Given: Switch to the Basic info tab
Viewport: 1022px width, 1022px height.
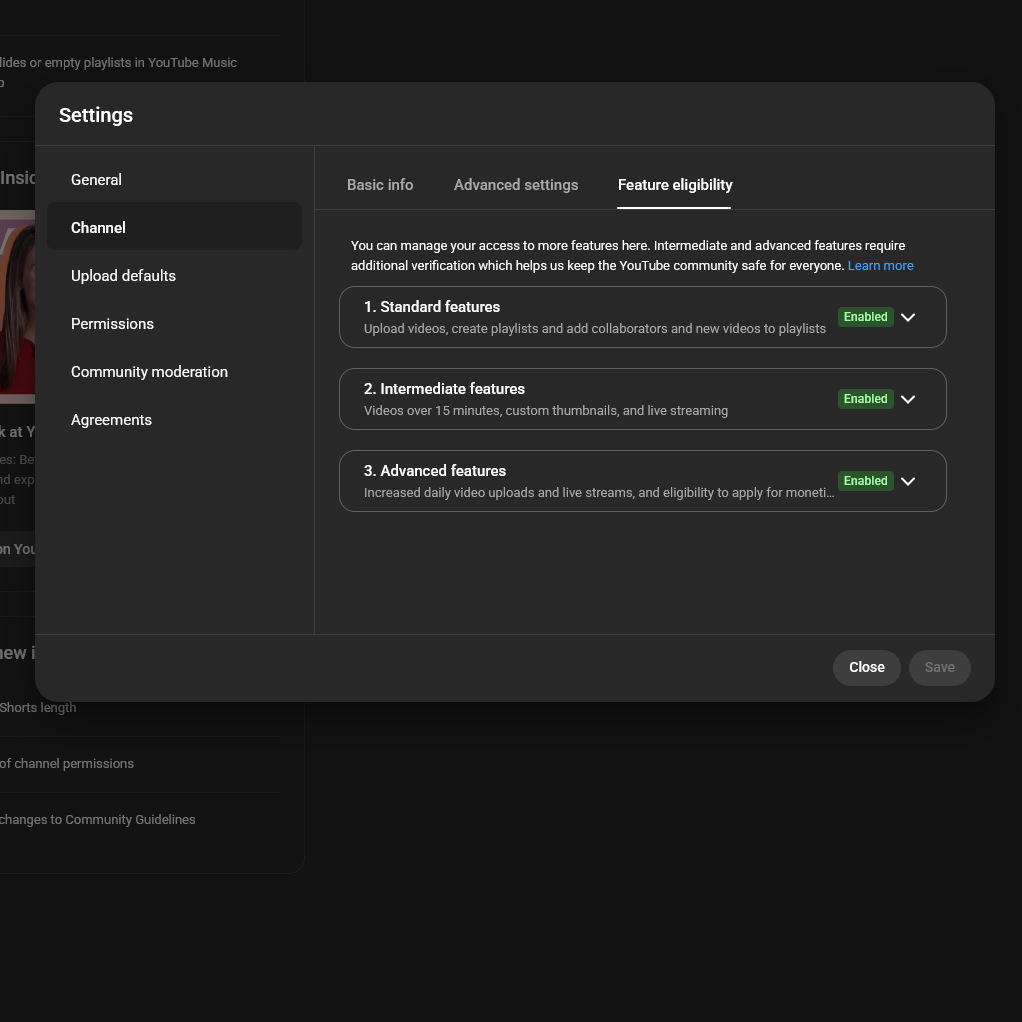Looking at the screenshot, I should 380,185.
